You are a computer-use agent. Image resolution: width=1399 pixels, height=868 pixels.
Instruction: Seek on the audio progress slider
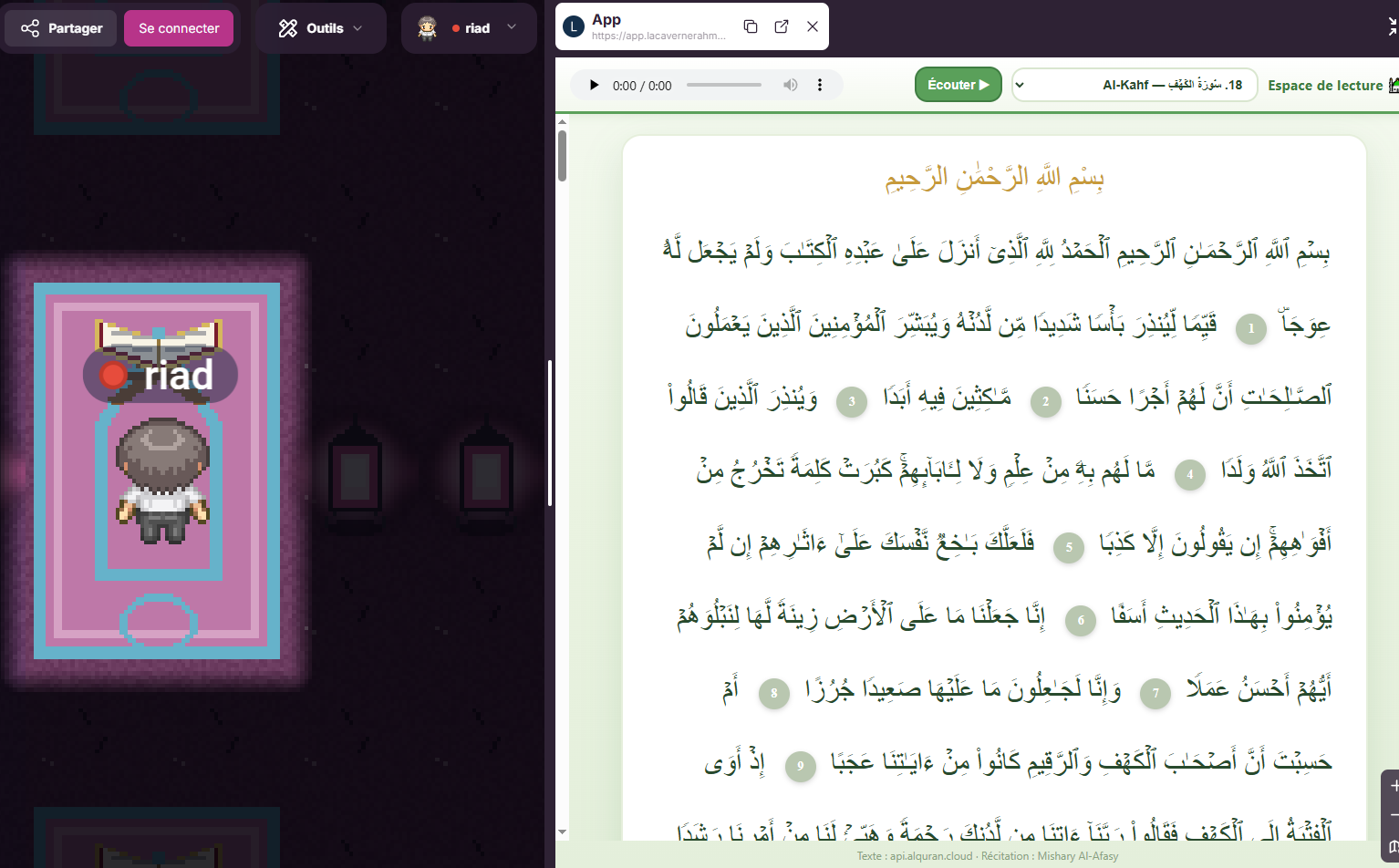click(724, 85)
